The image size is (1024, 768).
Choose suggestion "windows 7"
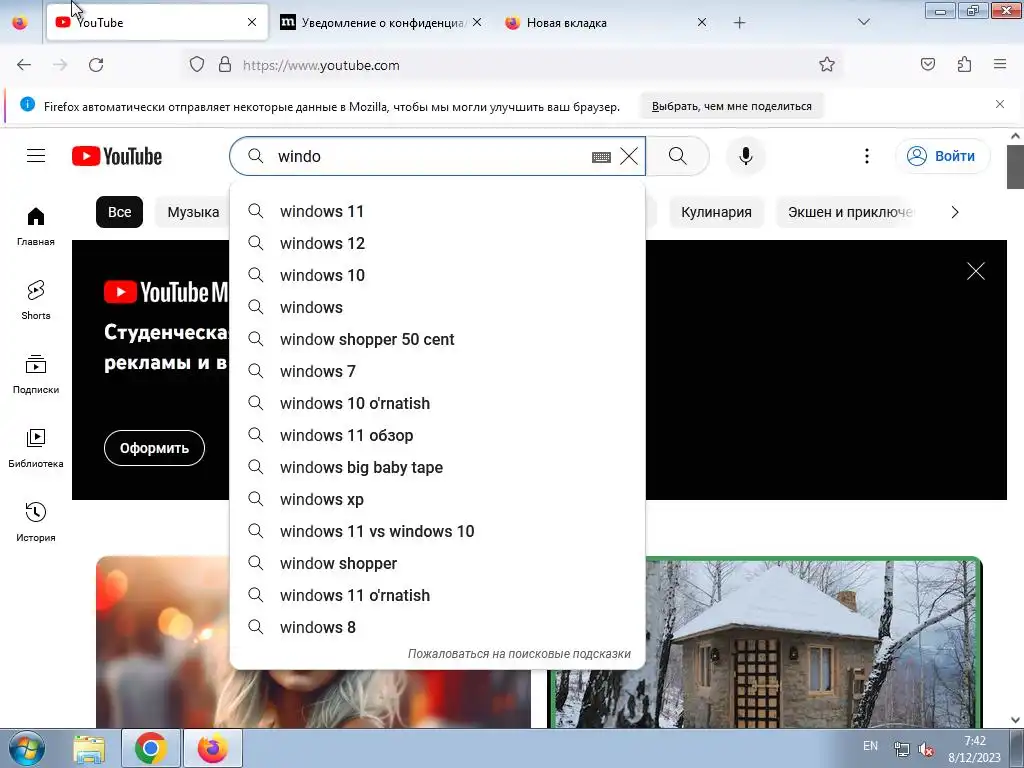click(x=438, y=372)
